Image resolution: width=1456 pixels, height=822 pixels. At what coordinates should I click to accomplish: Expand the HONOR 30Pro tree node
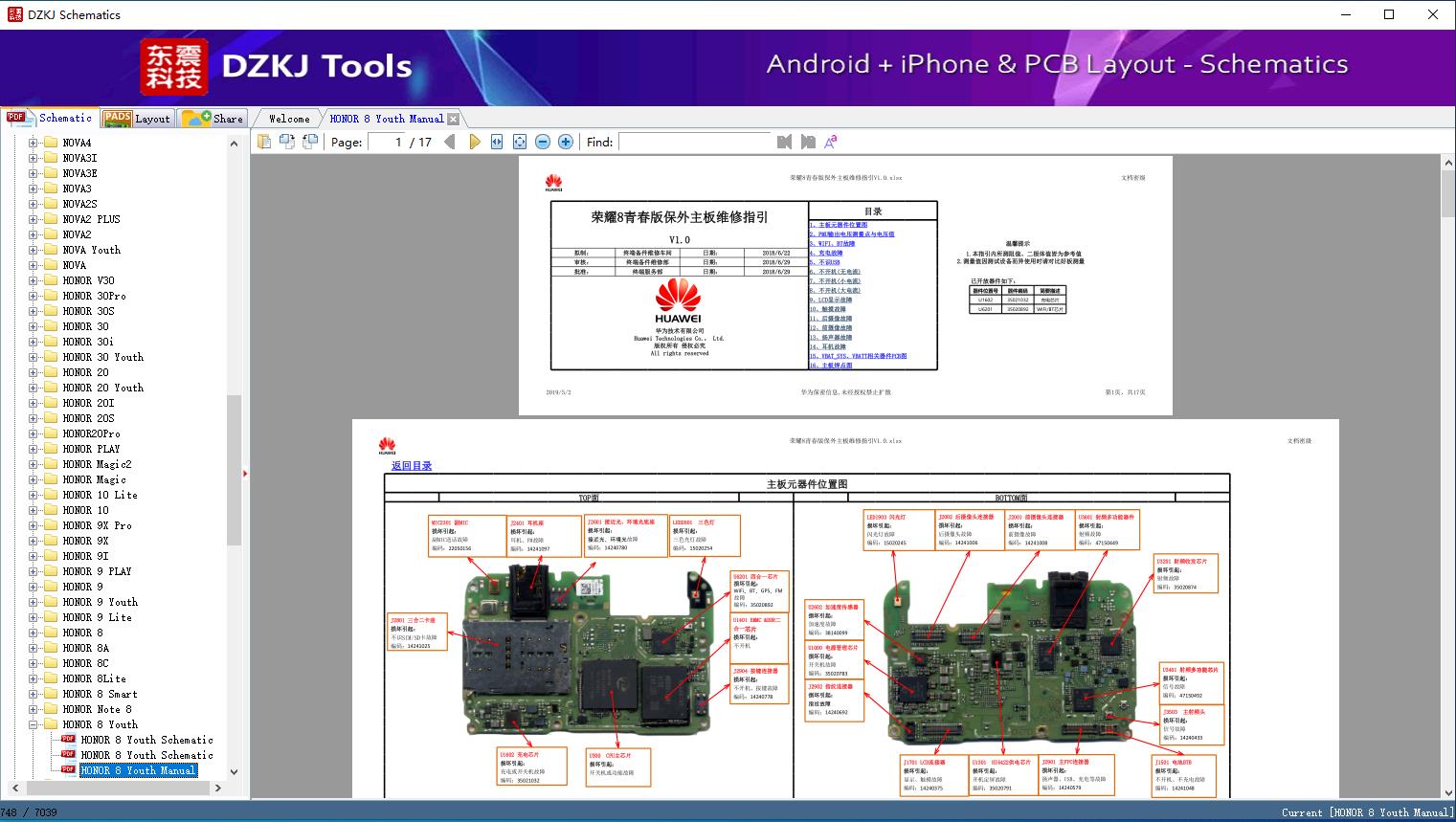tap(34, 296)
